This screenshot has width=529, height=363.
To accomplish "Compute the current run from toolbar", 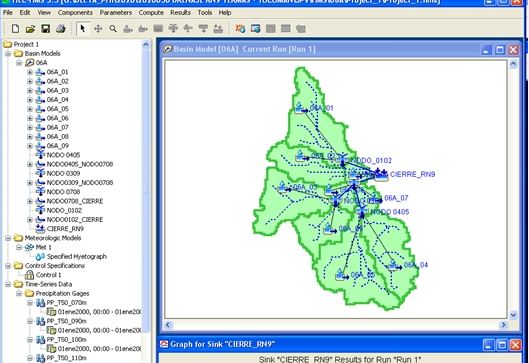I will pyautogui.click(x=241, y=29).
